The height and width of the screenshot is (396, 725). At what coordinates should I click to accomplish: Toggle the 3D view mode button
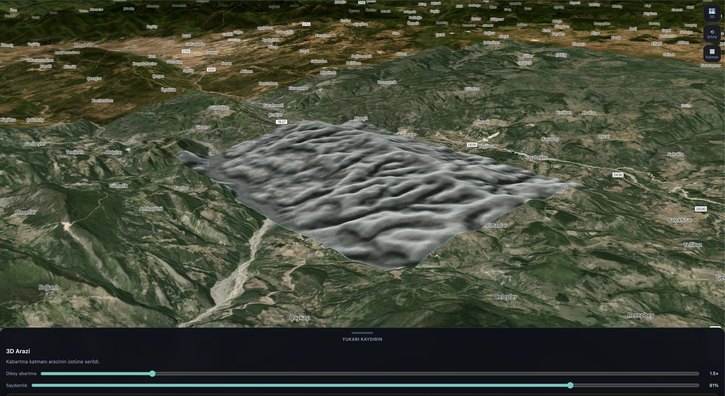(x=712, y=13)
